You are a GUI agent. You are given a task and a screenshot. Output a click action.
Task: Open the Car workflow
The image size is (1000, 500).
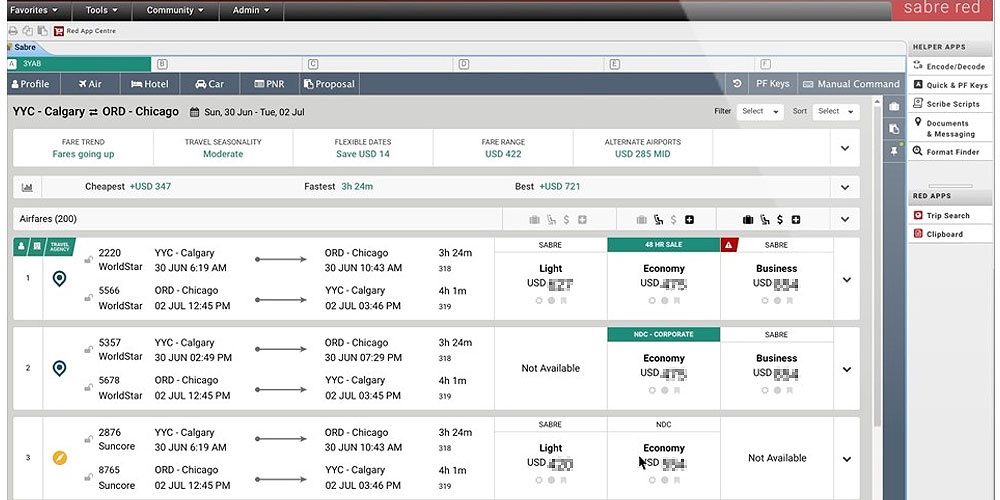click(x=210, y=84)
